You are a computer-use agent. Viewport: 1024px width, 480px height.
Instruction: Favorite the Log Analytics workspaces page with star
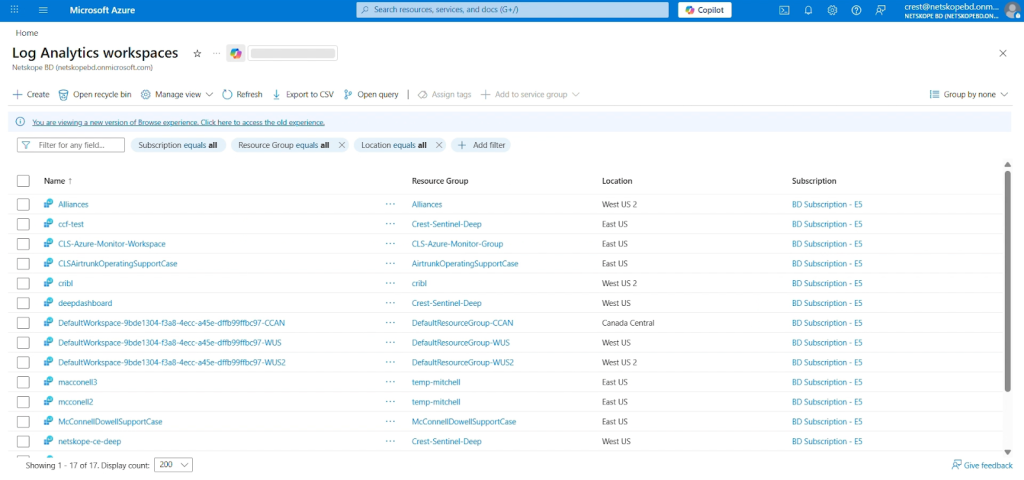(197, 54)
